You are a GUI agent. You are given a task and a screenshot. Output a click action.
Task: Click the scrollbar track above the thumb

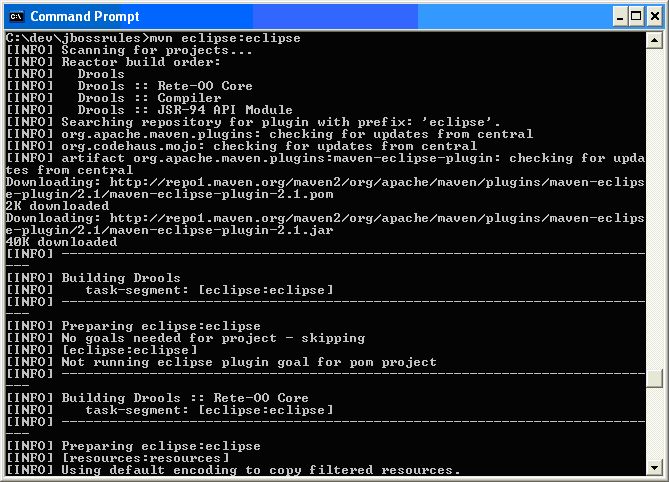pos(655,200)
